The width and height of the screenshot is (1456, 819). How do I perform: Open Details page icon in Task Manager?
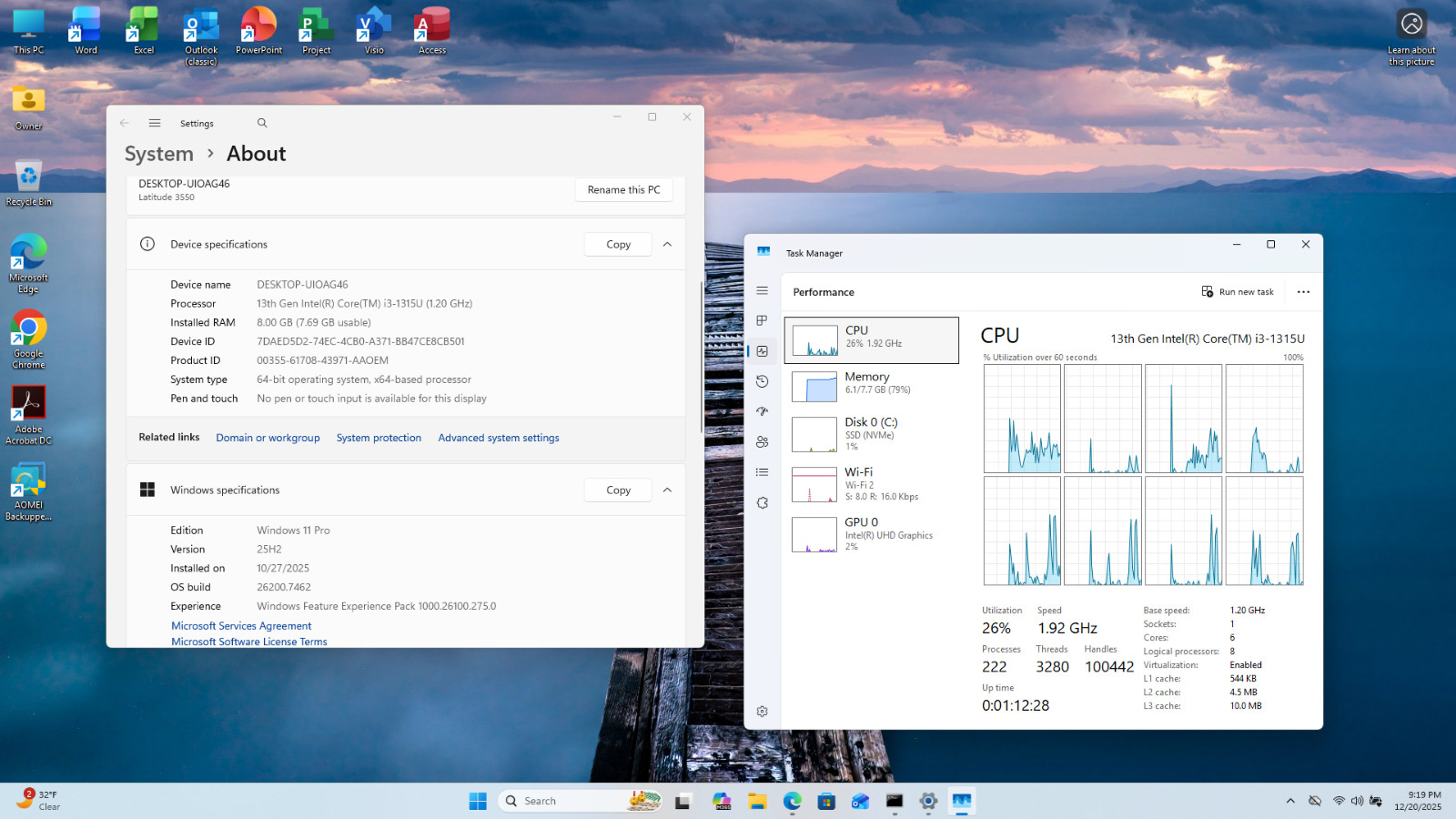(762, 472)
